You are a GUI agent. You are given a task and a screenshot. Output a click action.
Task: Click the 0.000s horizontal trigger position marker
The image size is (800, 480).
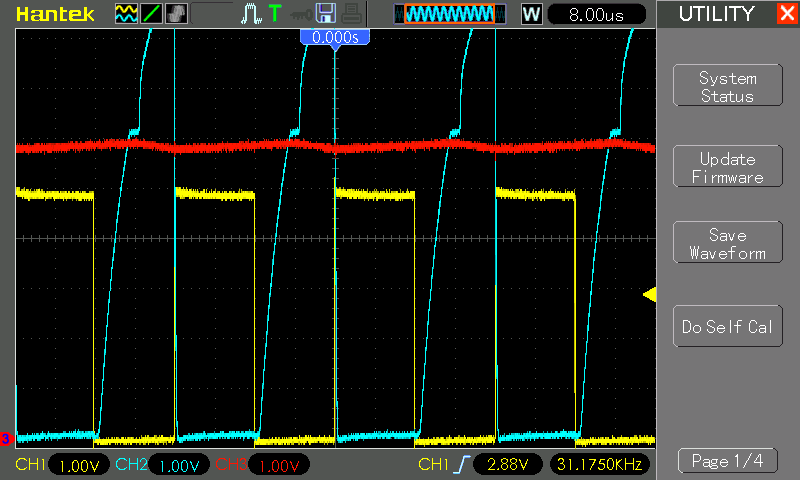[x=336, y=37]
